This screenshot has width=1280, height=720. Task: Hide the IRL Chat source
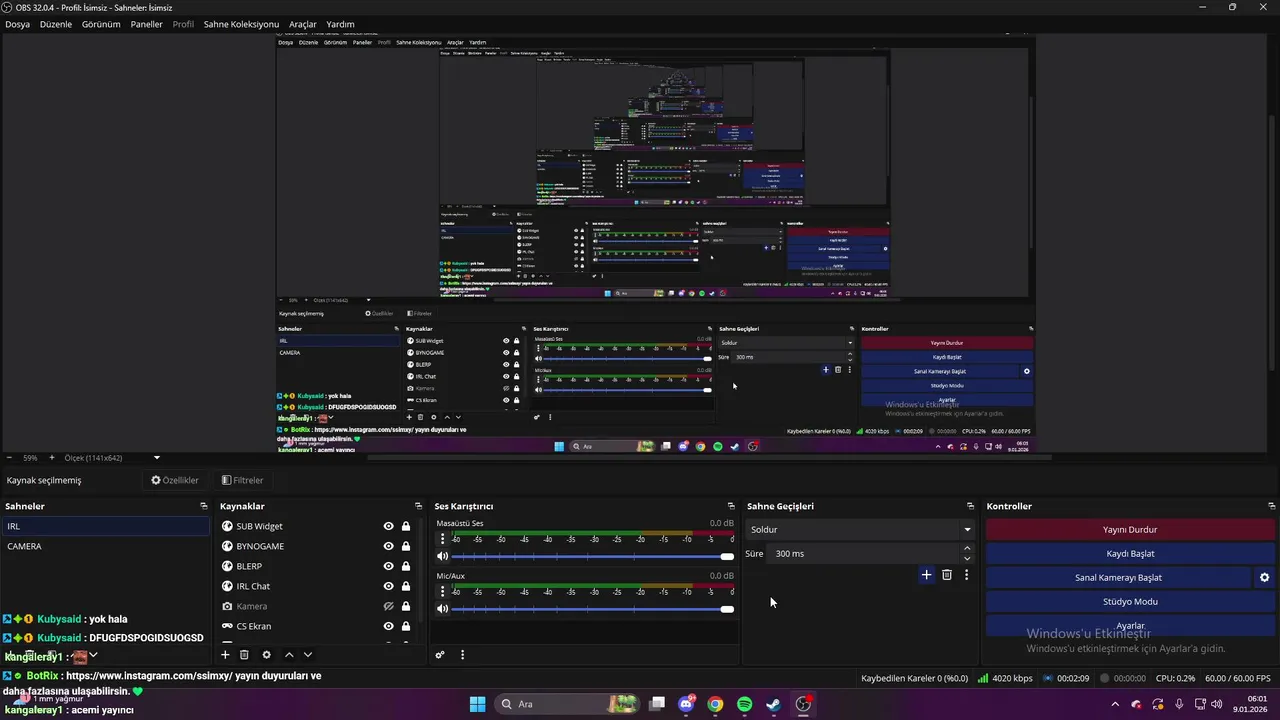click(x=389, y=586)
